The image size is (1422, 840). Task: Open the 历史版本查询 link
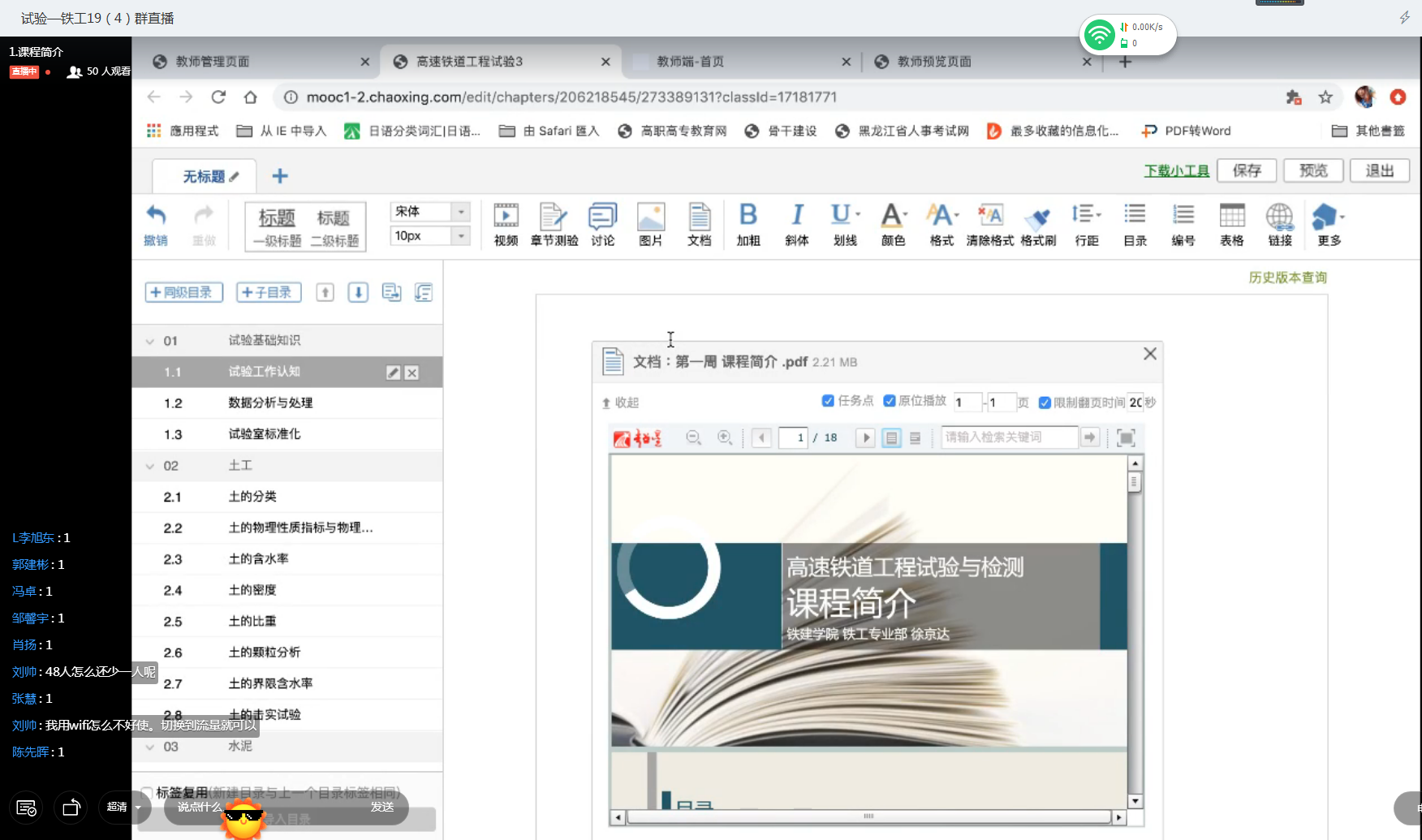1287,278
